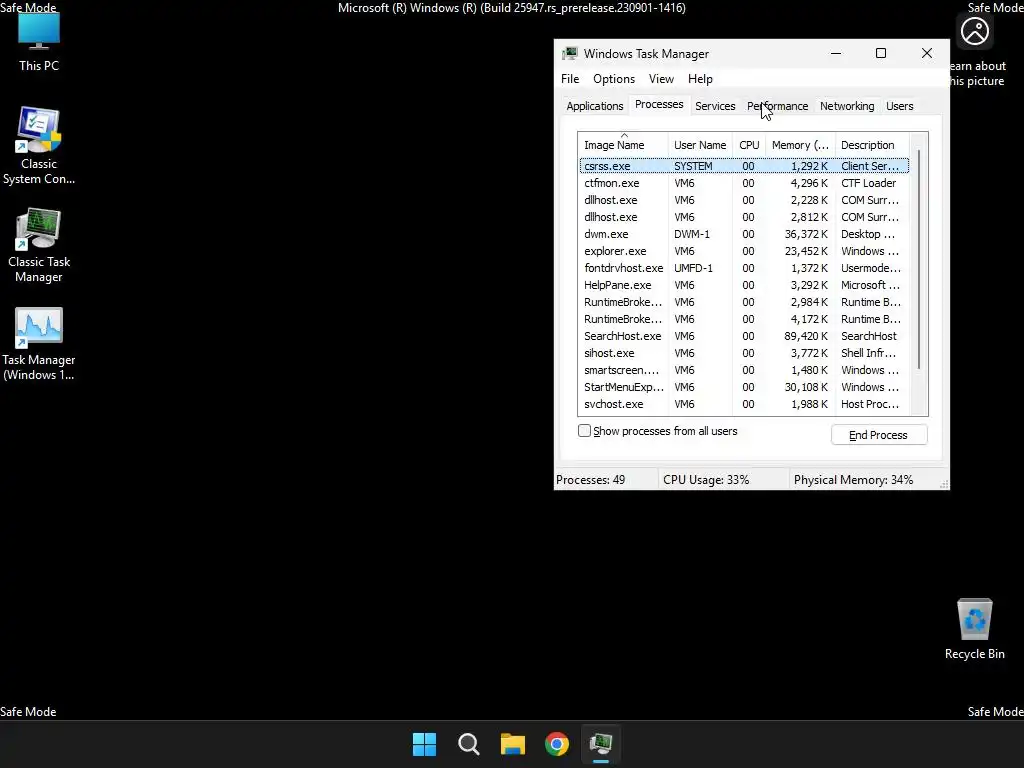
Task: Click the Desktop ... description cell
Action: coord(868,234)
